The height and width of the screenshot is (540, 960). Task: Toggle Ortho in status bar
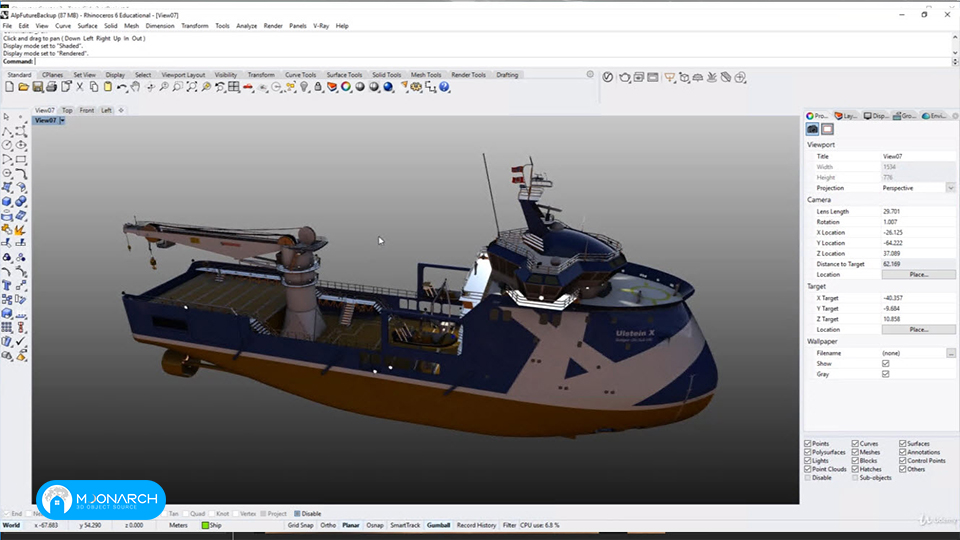[x=328, y=525]
